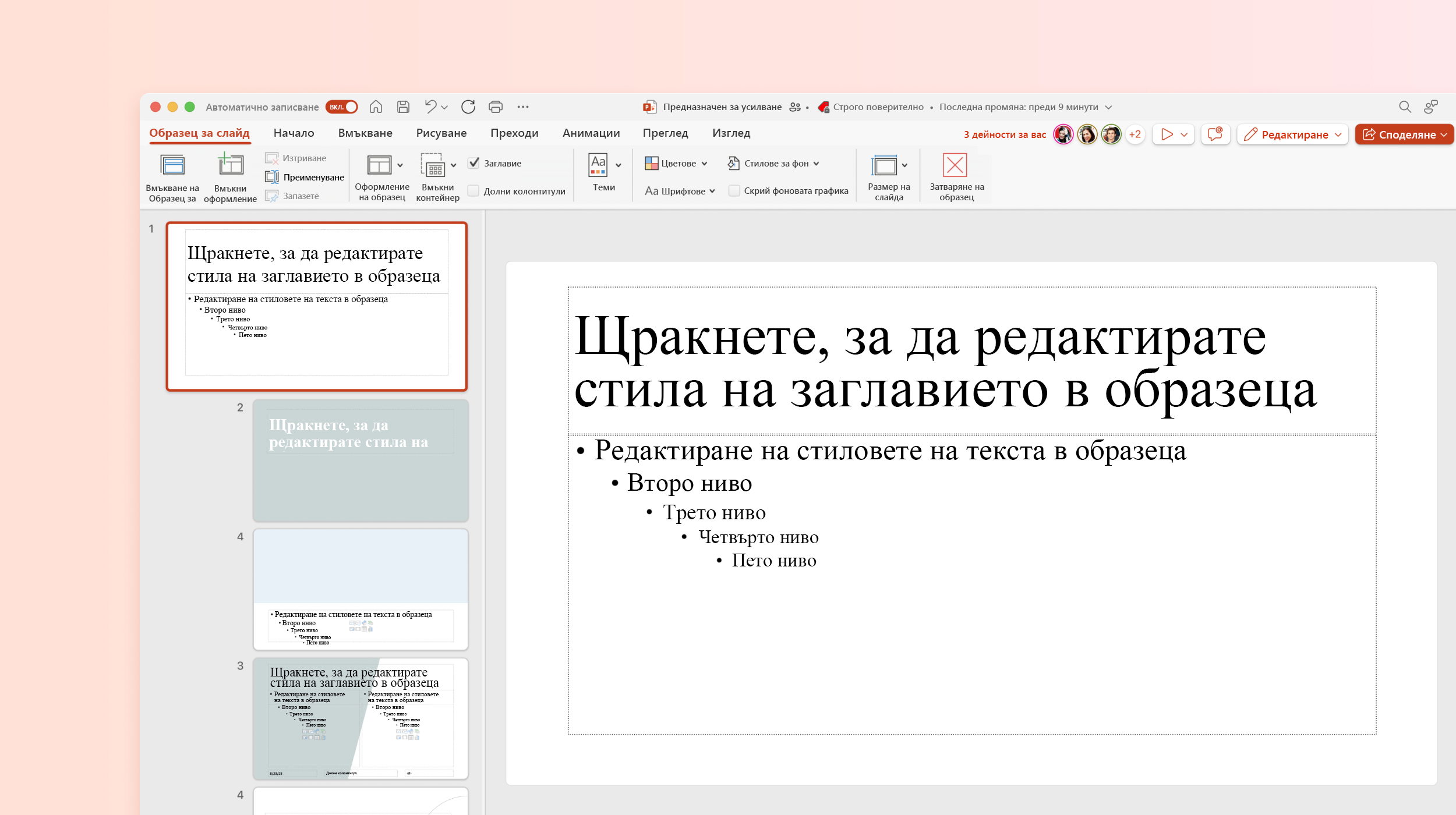
Task: Click Вмъкни контейнер placeholder icon
Action: click(x=433, y=165)
